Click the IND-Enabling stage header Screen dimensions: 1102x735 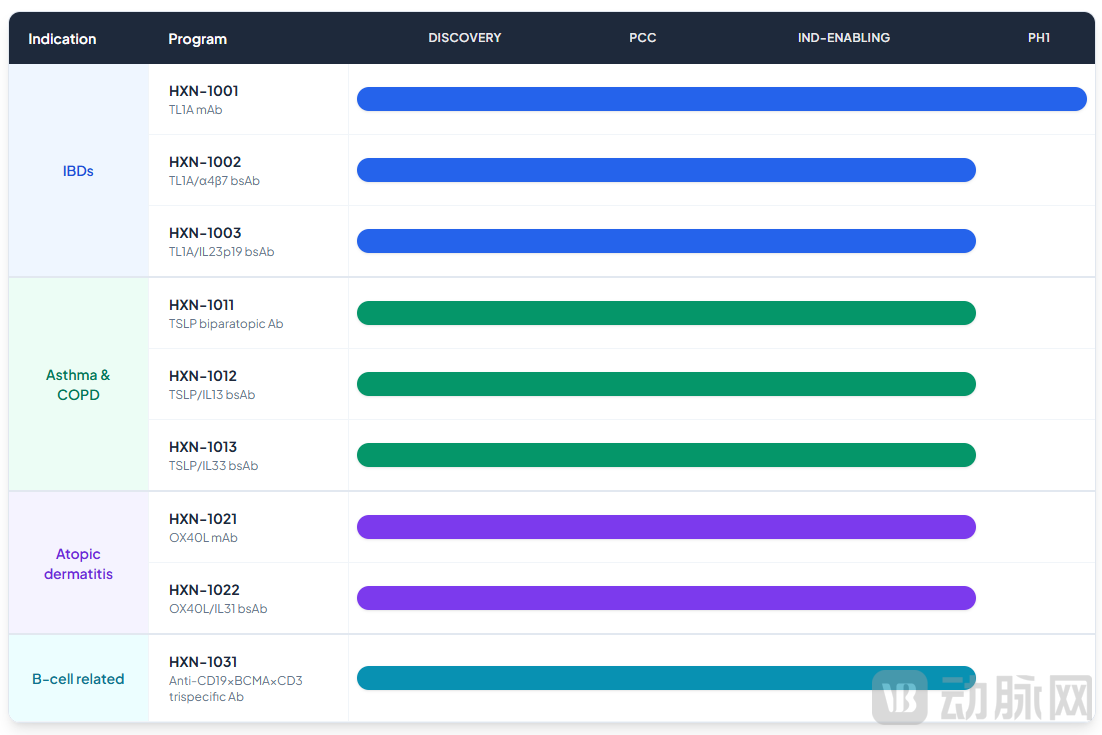coord(843,38)
